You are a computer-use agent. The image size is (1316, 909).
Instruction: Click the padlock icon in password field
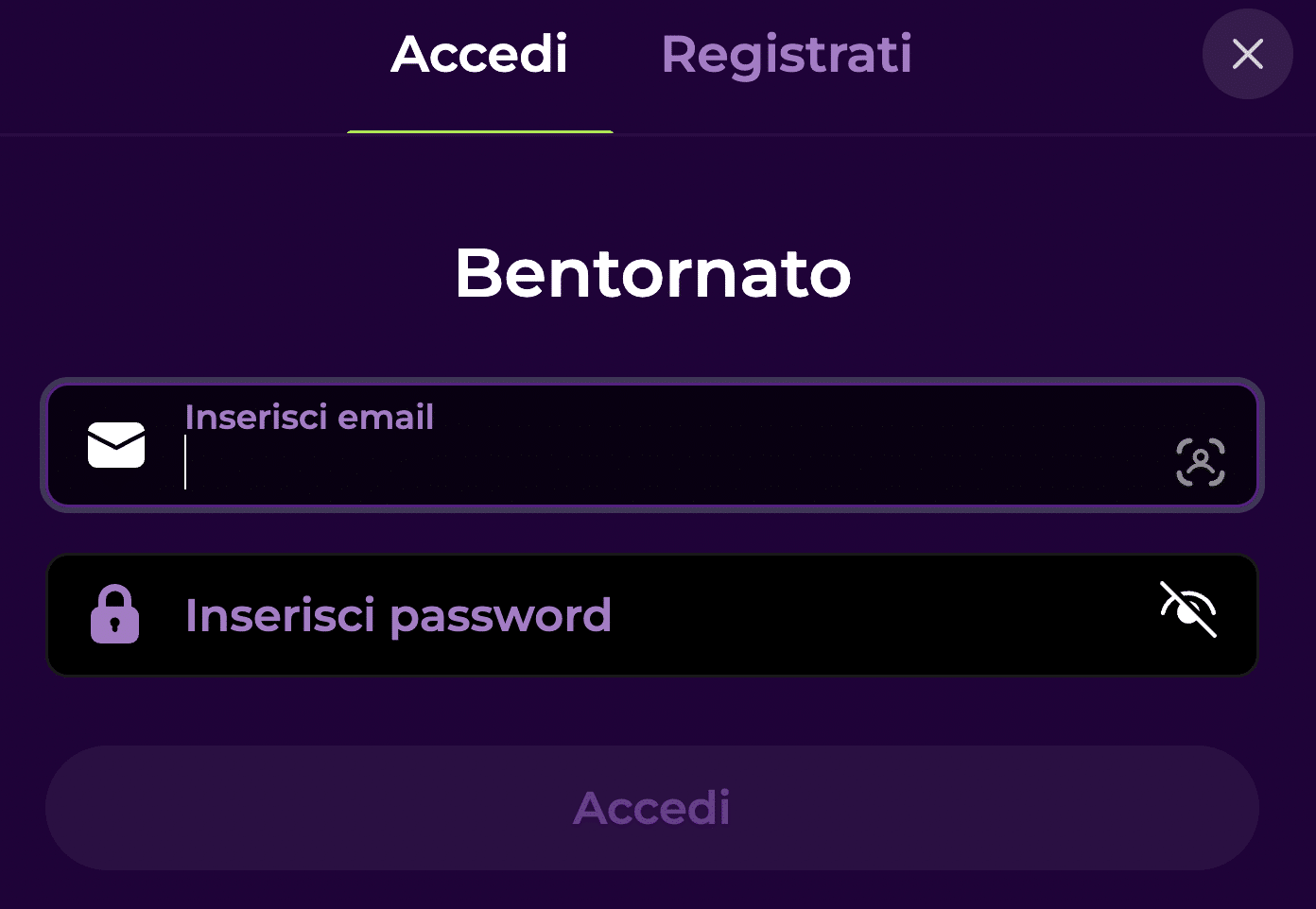[114, 615]
